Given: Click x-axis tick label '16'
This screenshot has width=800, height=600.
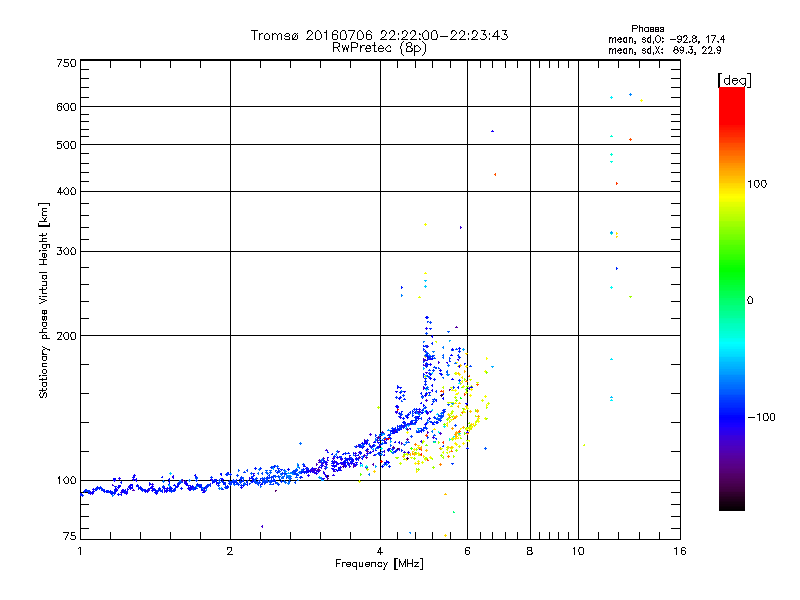Looking at the screenshot, I should coord(680,551).
